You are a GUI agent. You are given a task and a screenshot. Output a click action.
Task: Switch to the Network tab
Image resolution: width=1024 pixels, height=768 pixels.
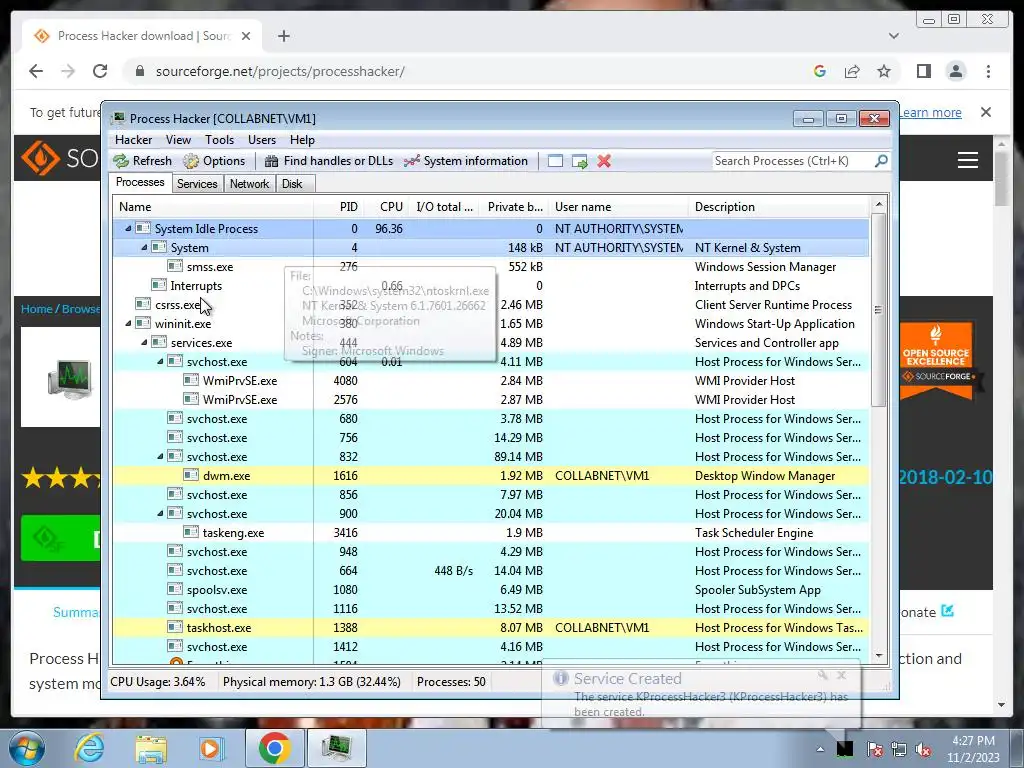(249, 184)
